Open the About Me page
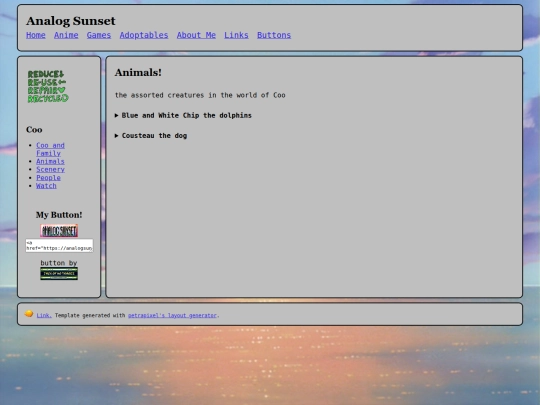 coord(196,35)
